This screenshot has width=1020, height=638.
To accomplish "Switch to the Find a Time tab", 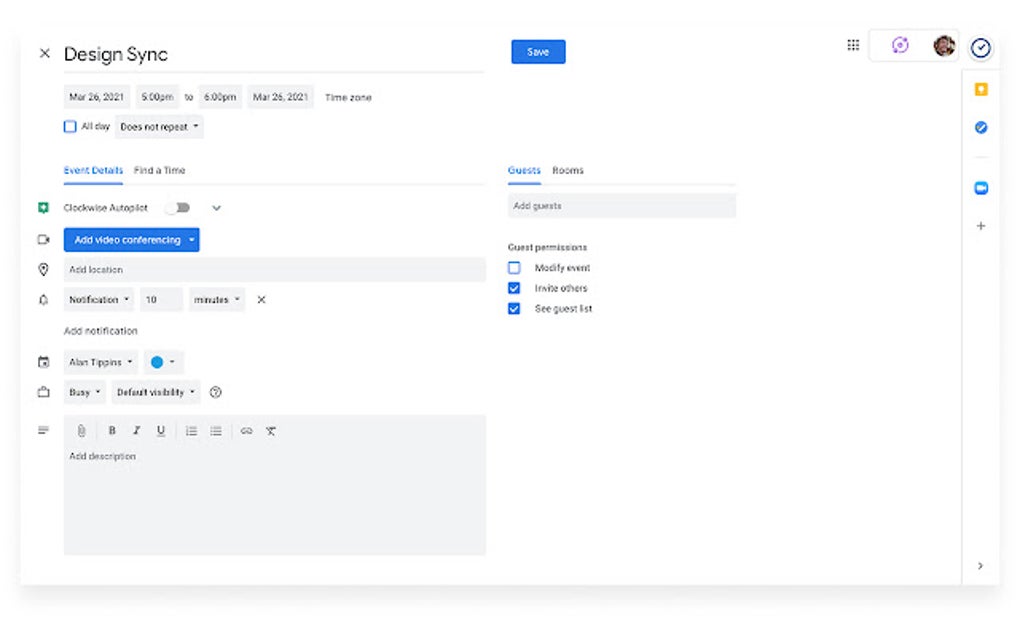I will click(159, 170).
